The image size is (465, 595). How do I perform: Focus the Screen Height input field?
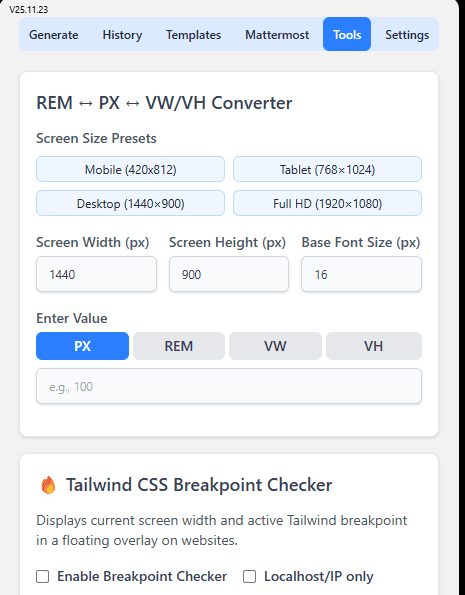pyautogui.click(x=229, y=274)
